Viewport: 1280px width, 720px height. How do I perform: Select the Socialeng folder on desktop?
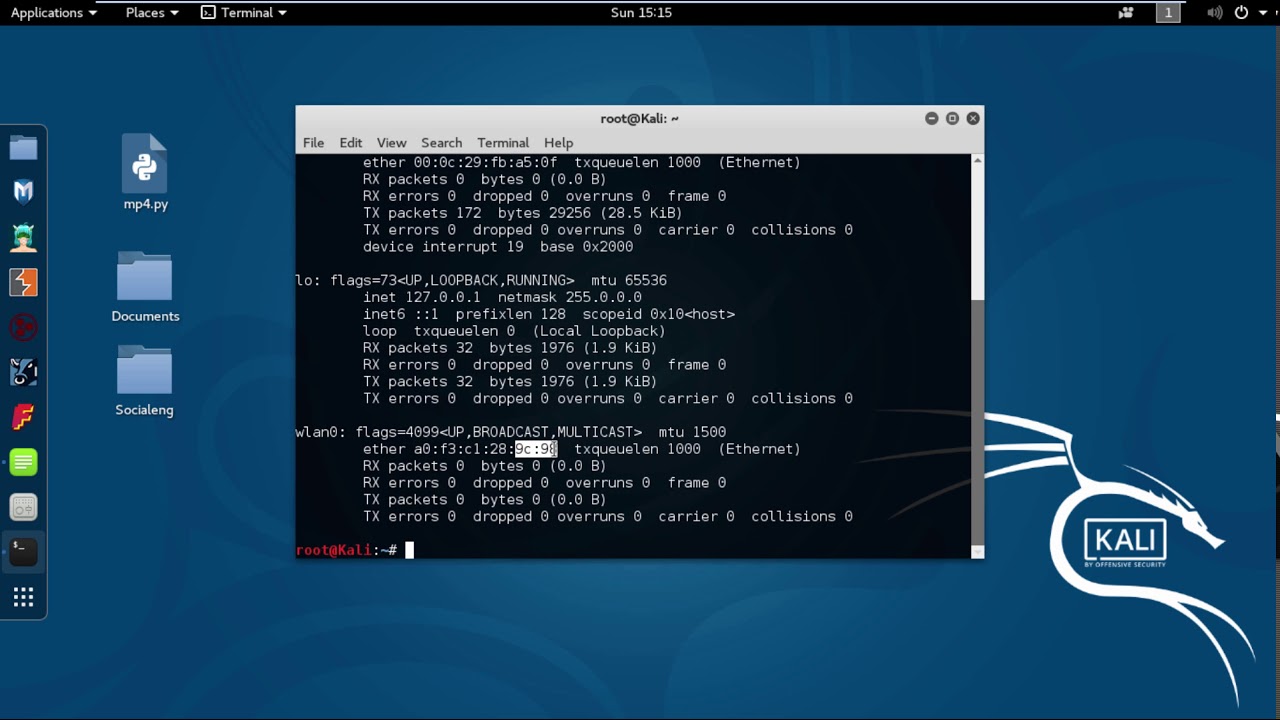click(x=145, y=380)
